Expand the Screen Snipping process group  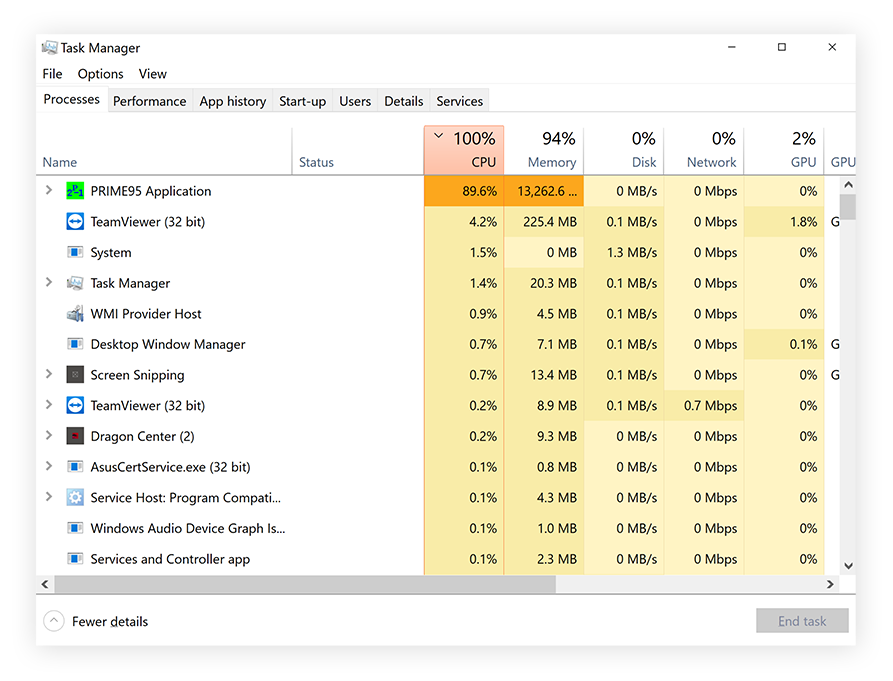pyautogui.click(x=49, y=374)
